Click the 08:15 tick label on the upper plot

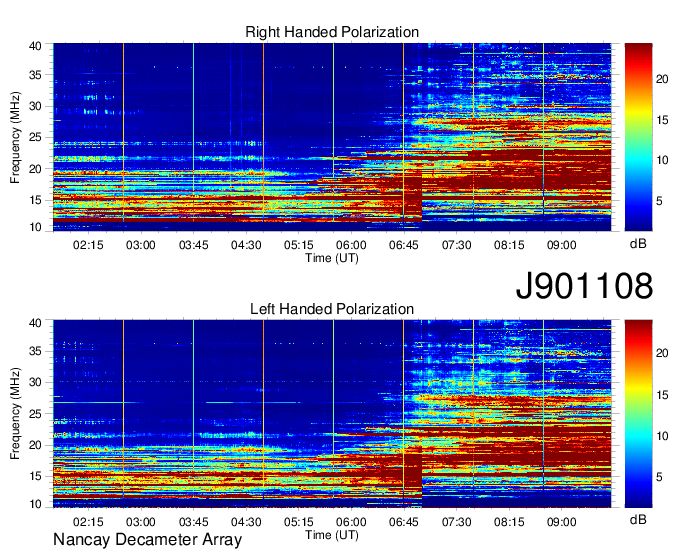[x=509, y=245]
